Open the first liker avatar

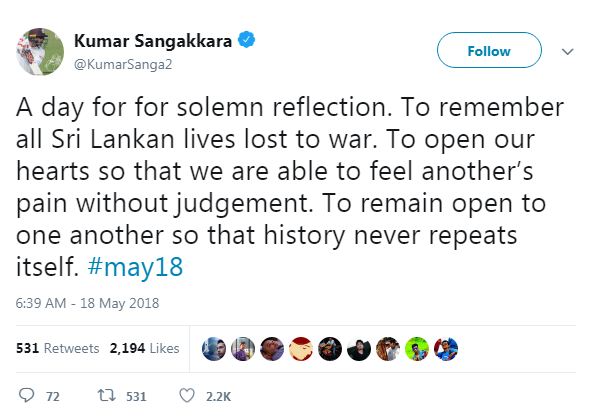coord(214,349)
